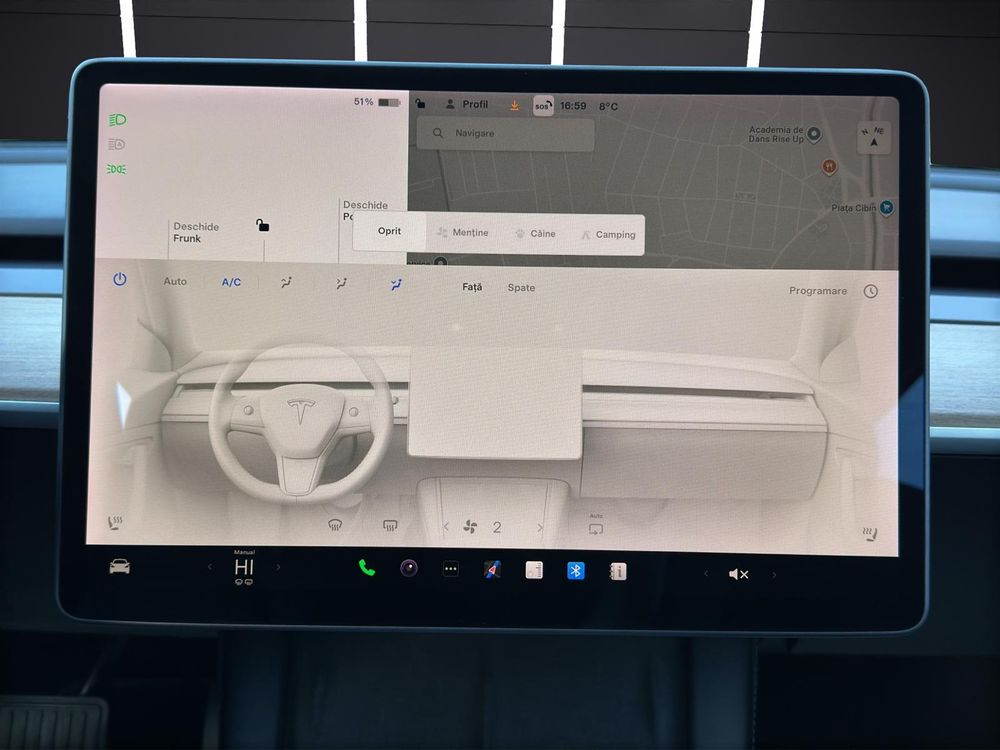1000x750 pixels.
Task: Open car controls from dock
Action: pos(119,566)
